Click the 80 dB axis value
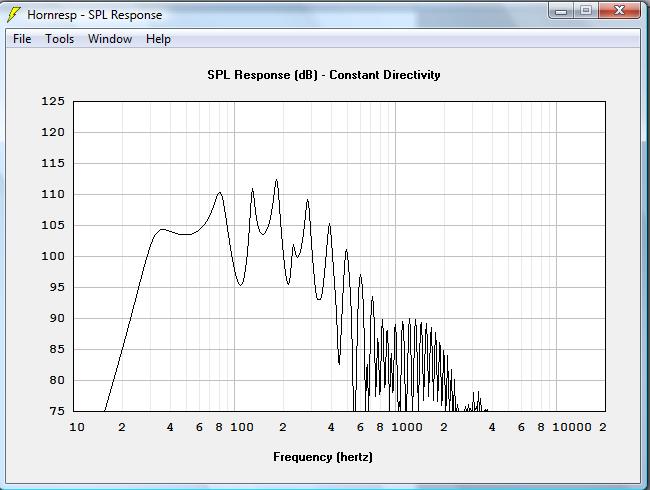 point(57,380)
